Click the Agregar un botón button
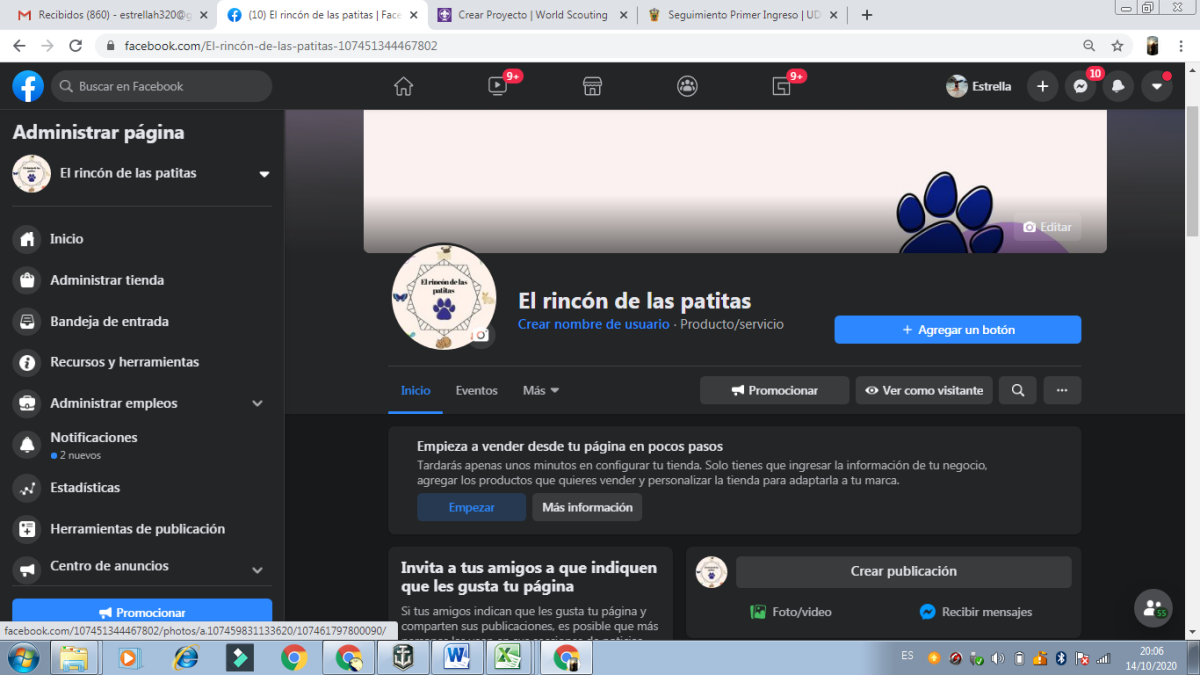 tap(957, 329)
